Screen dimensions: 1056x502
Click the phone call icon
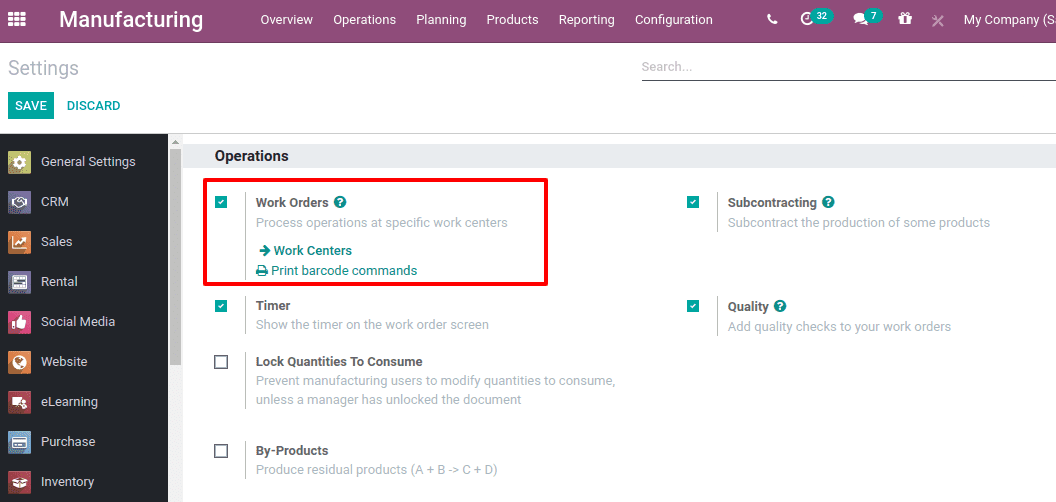tap(772, 20)
